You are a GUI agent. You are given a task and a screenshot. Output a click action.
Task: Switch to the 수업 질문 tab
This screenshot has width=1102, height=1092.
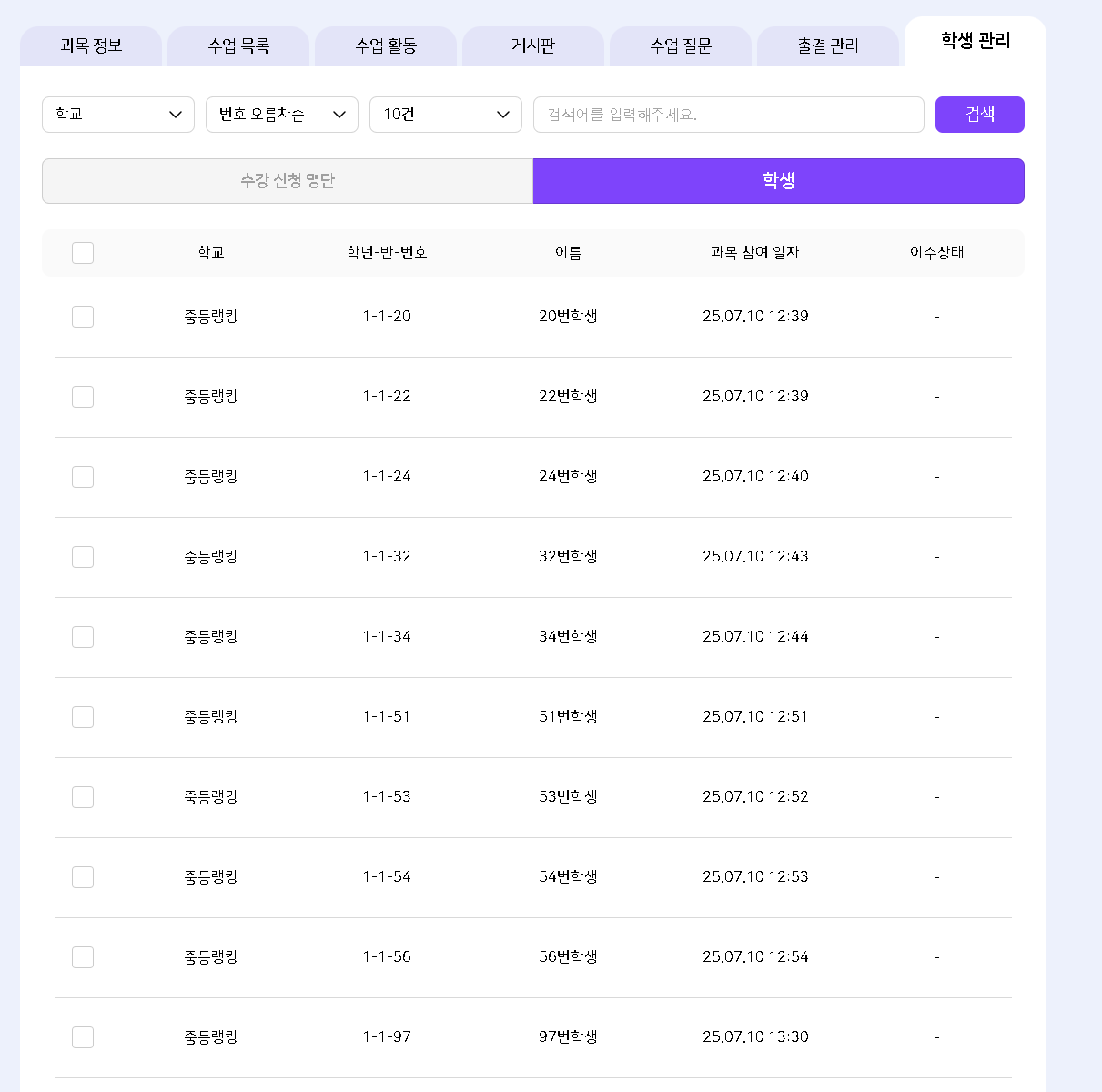681,46
